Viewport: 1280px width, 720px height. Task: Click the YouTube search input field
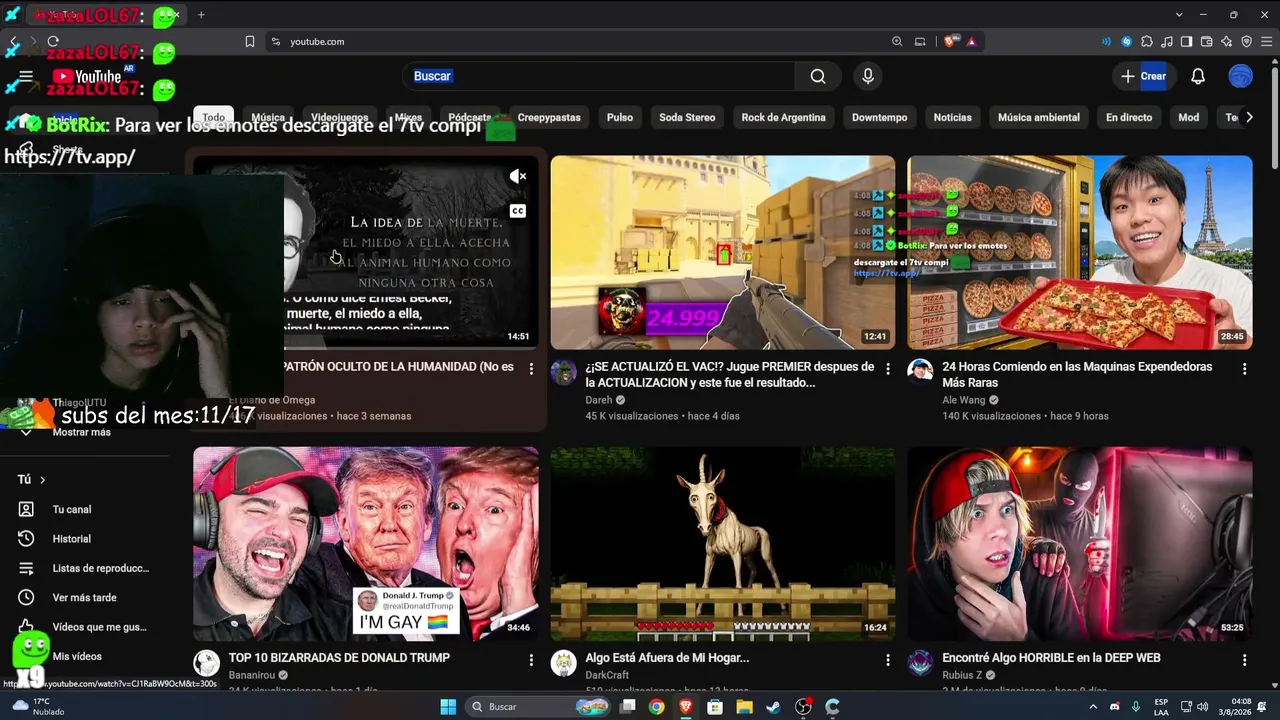pyautogui.click(x=600, y=76)
